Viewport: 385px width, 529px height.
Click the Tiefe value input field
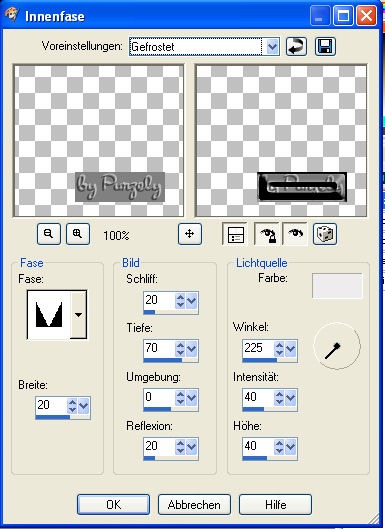coord(159,348)
